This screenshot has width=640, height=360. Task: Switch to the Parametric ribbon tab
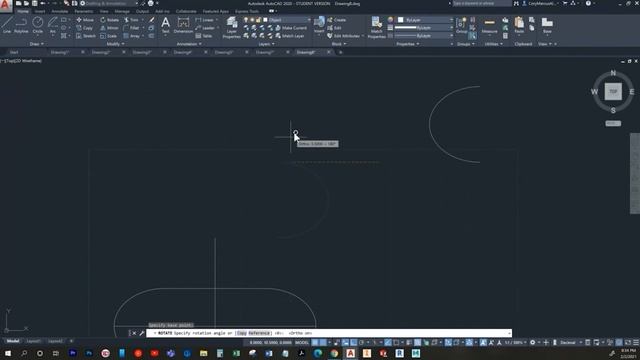pos(84,11)
